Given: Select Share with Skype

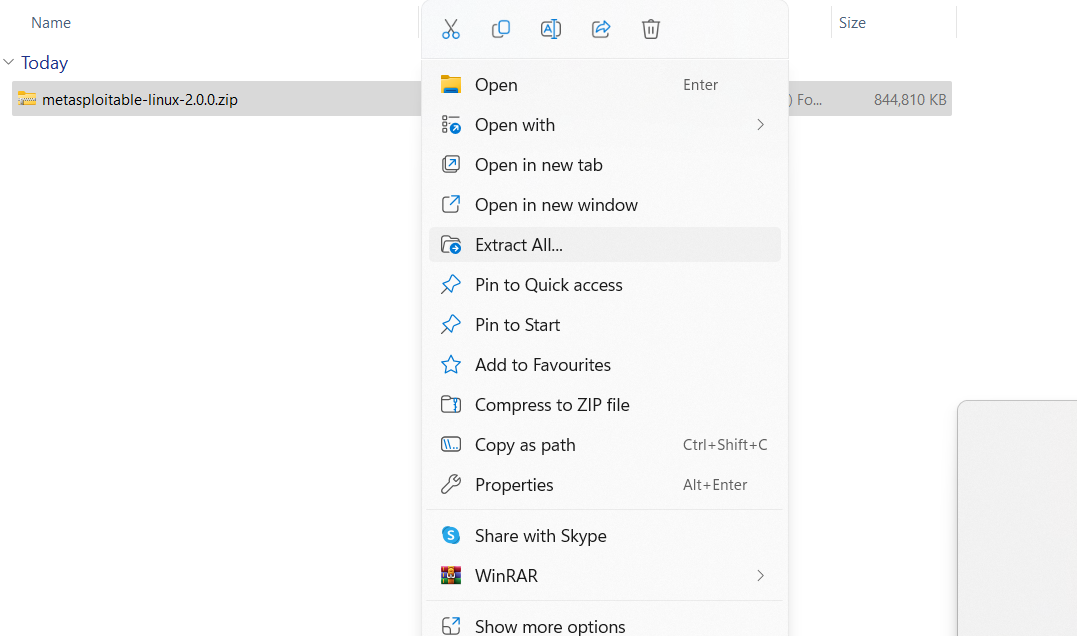Looking at the screenshot, I should [604, 536].
